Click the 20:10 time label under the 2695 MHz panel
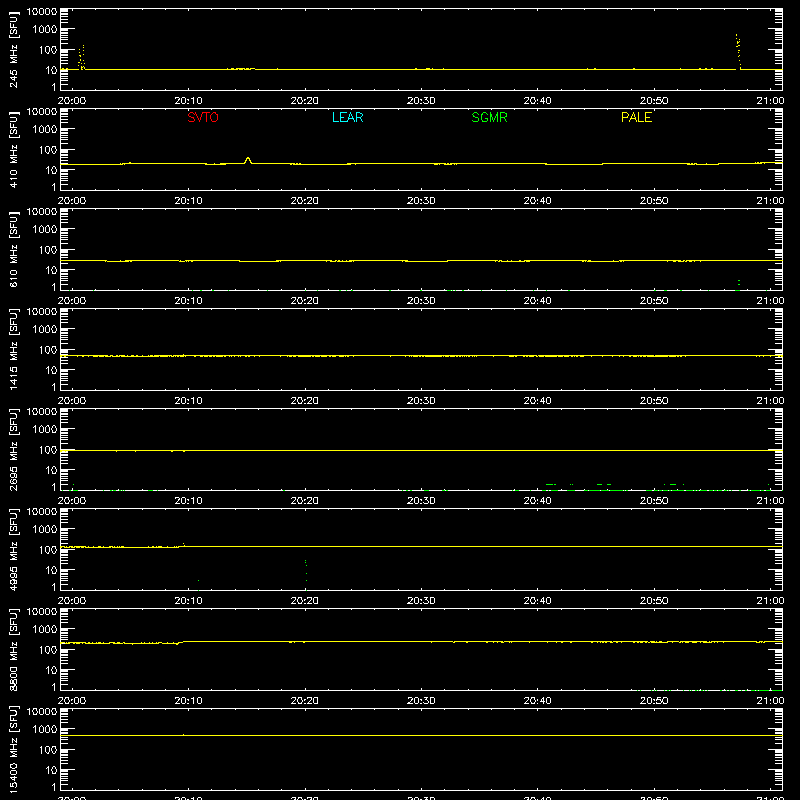 click(188, 501)
